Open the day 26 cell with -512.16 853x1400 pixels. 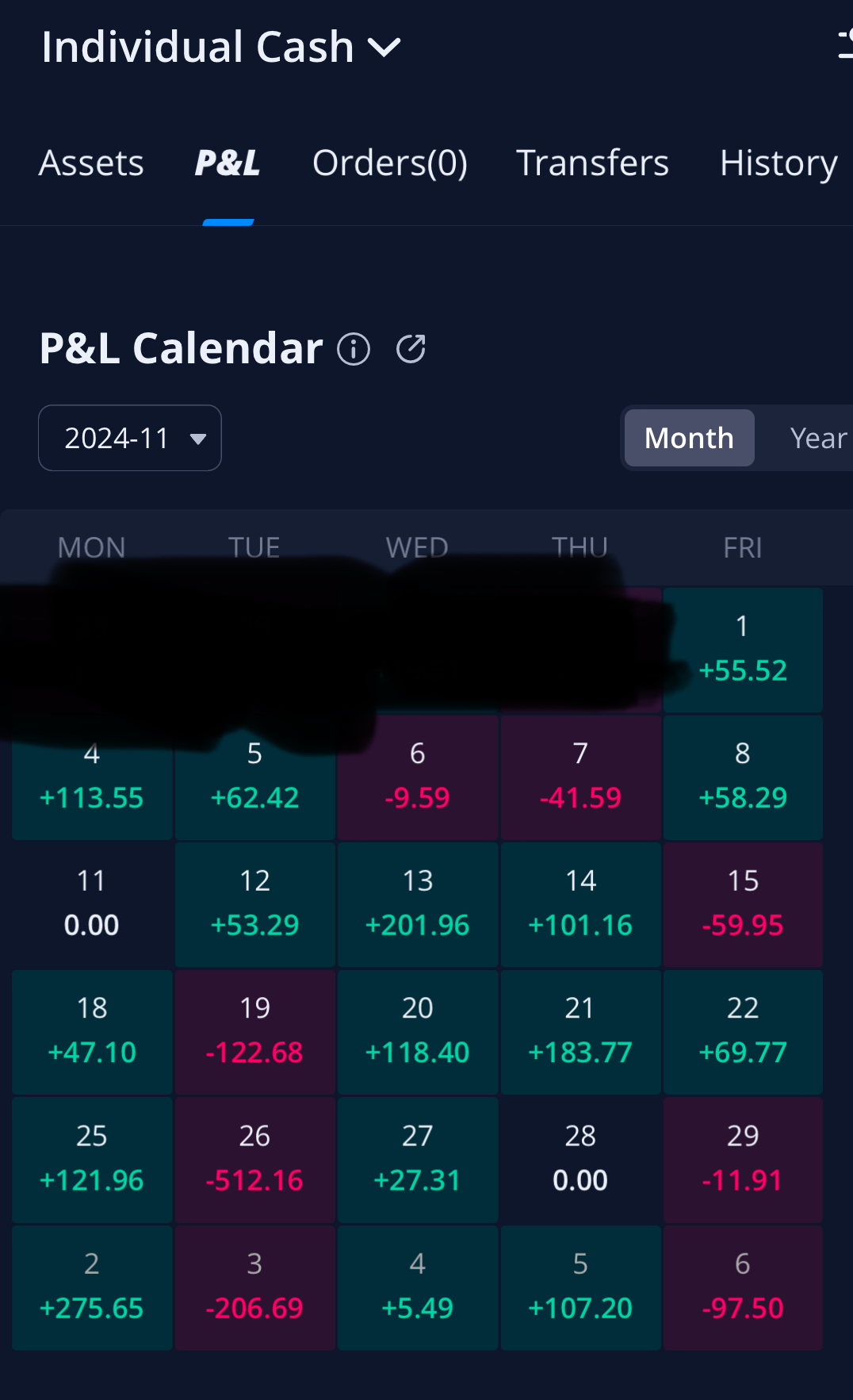[x=254, y=1159]
